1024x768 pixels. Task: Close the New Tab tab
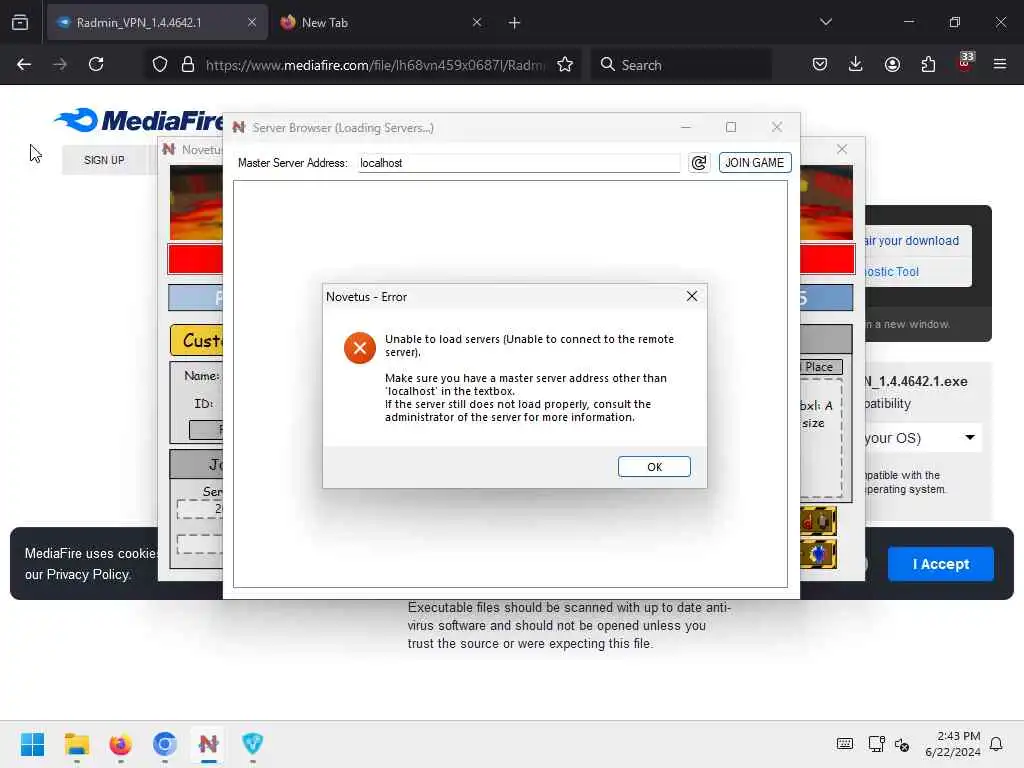tap(477, 23)
